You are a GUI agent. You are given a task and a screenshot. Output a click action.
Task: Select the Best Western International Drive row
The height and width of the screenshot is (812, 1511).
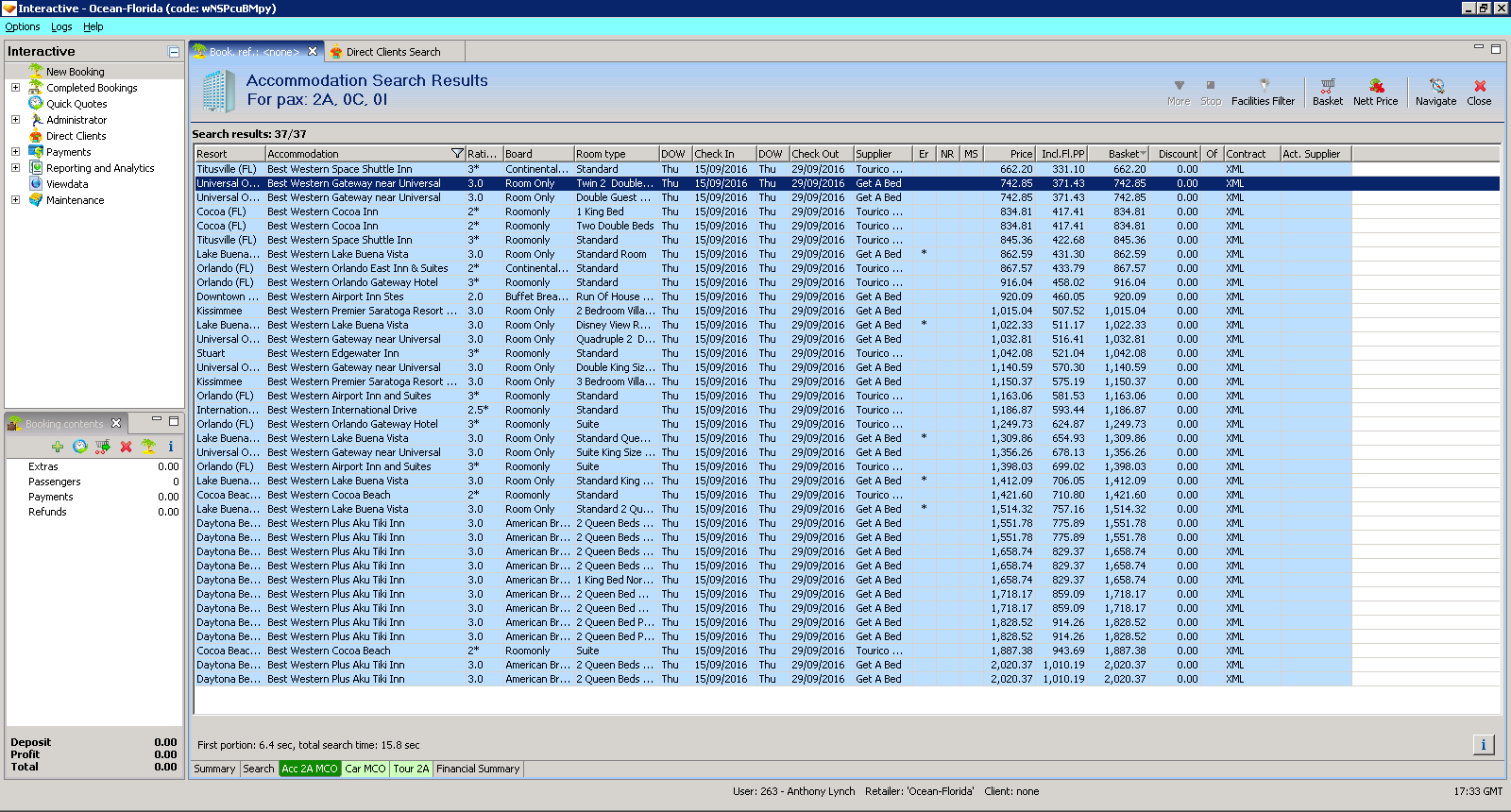click(772, 410)
